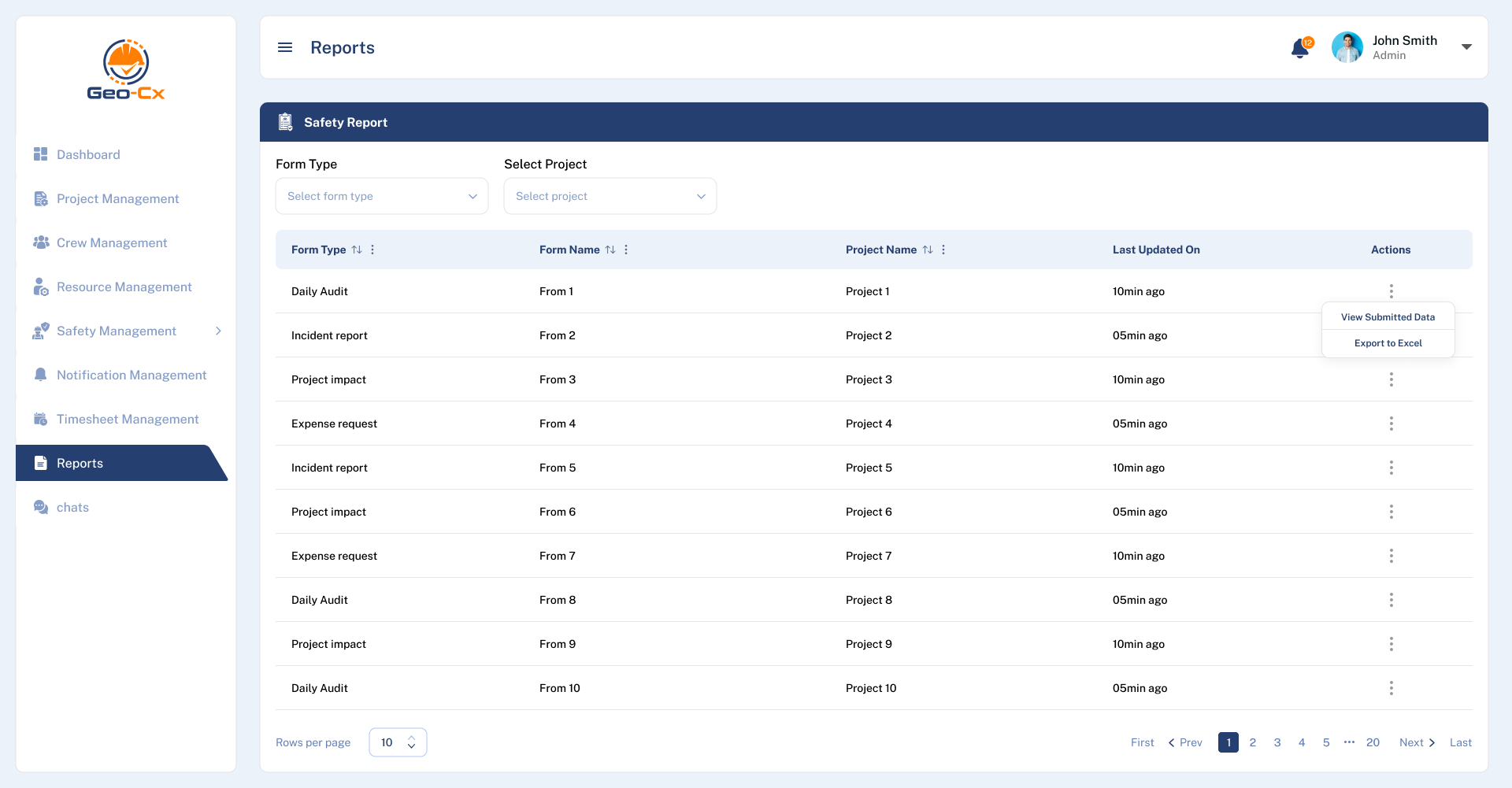Go to Crew Management page
Screen dimensions: 1512x788
click(x=112, y=243)
